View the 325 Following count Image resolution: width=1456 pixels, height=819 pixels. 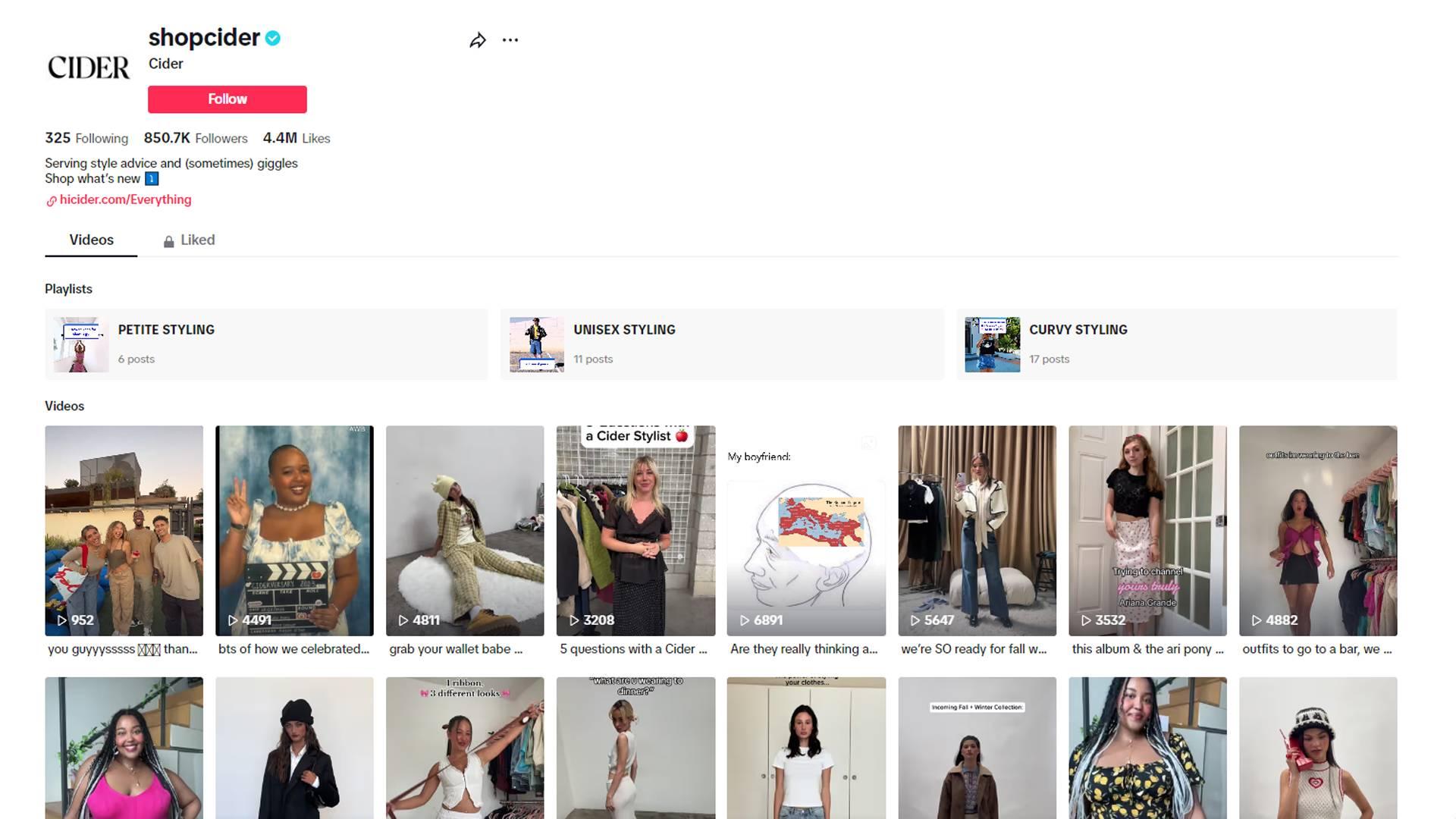pyautogui.click(x=86, y=138)
